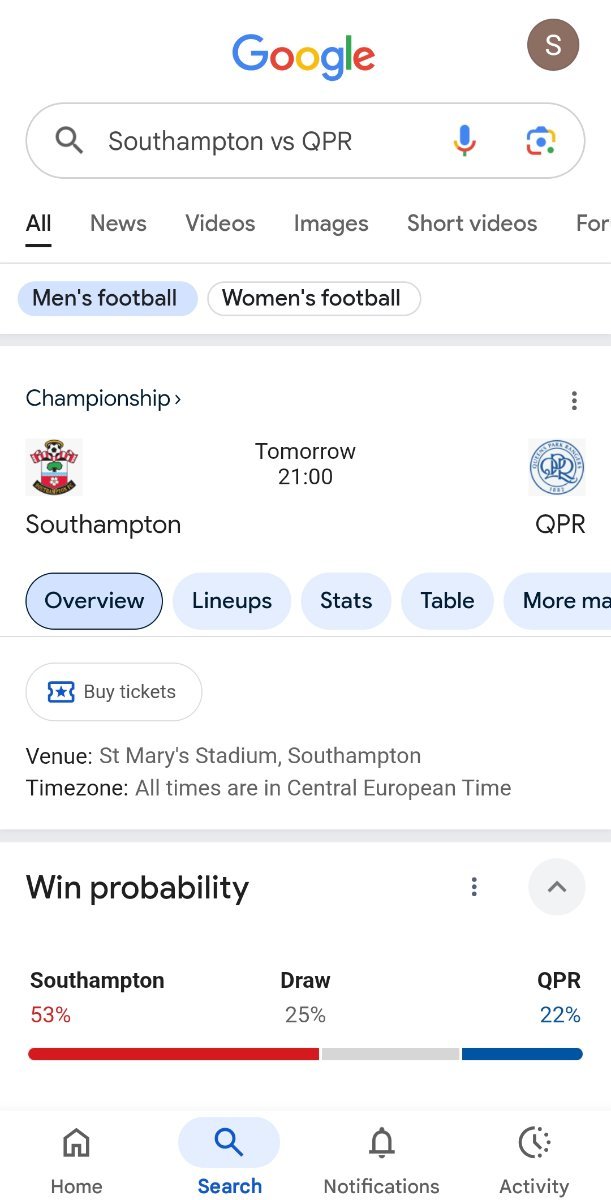The height and width of the screenshot is (1200, 611).
Task: Open match card three-dot menu
Action: (574, 401)
